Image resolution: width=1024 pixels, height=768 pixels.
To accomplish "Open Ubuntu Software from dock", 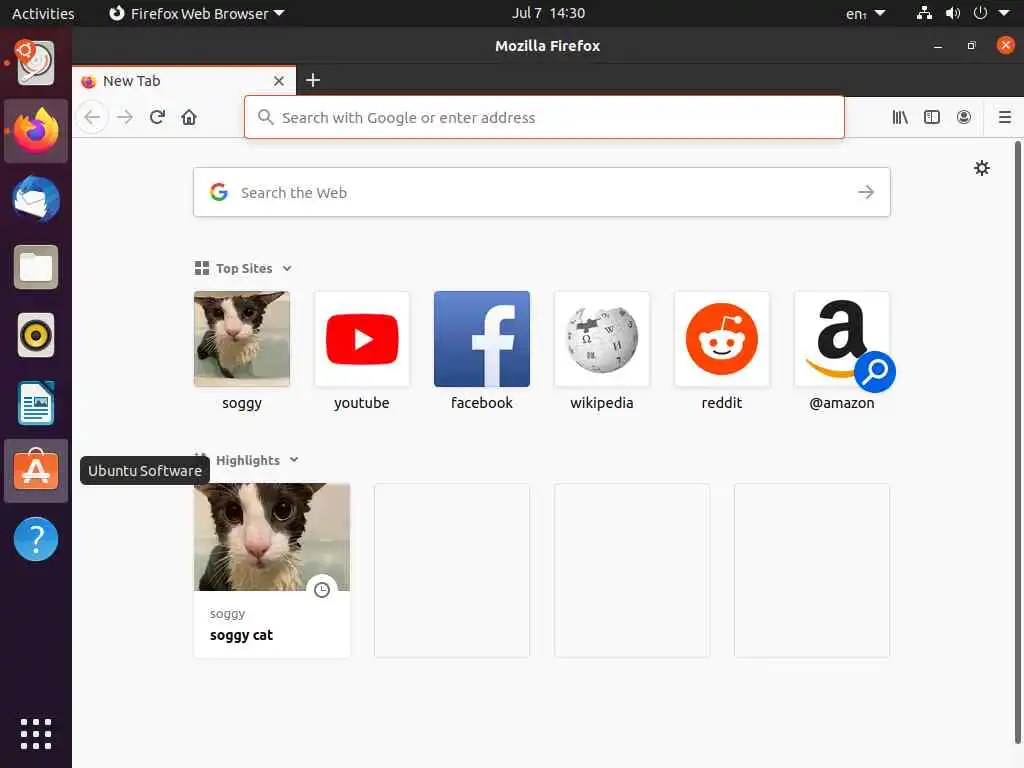I will click(36, 471).
